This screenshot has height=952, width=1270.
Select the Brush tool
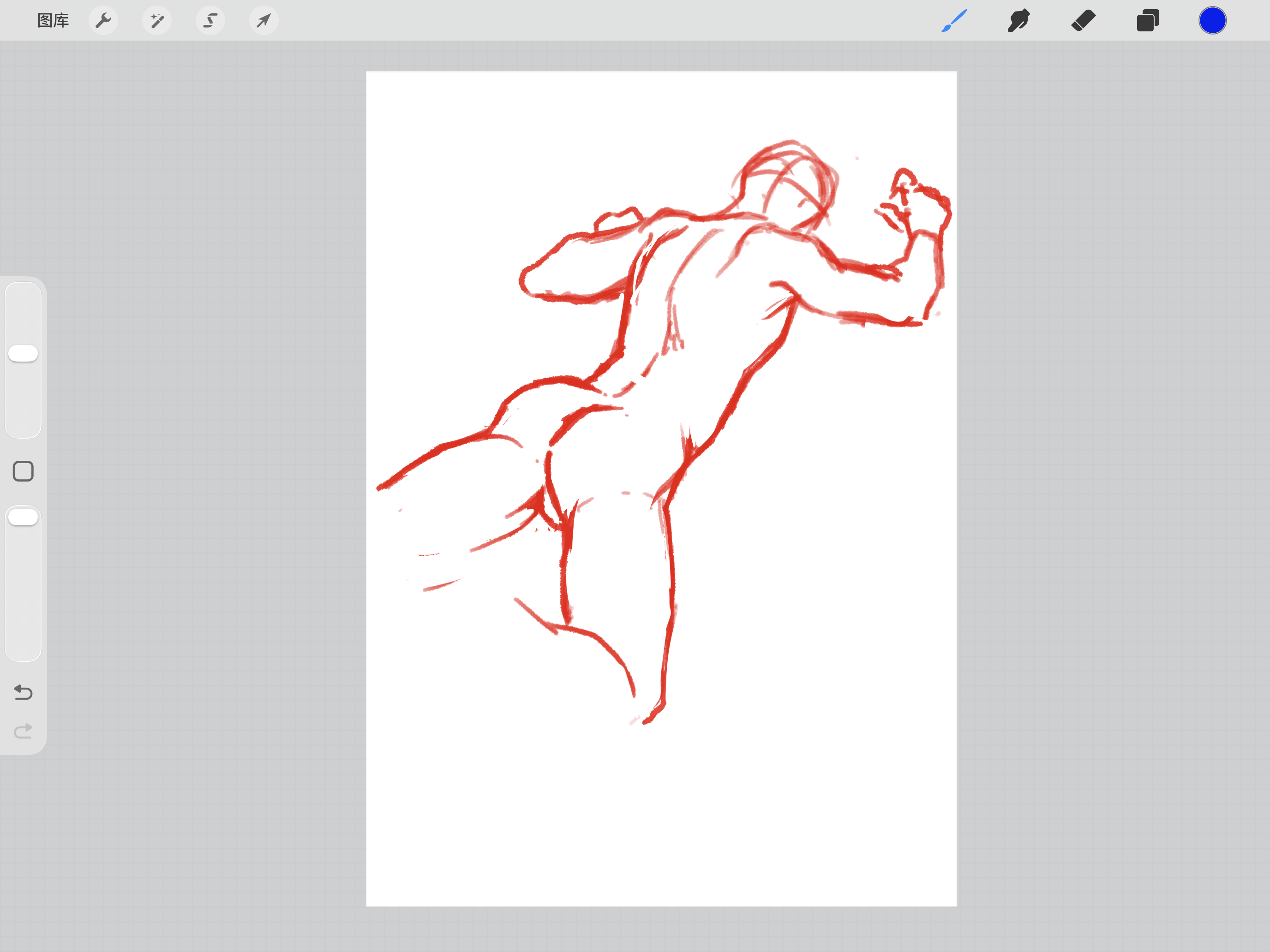pyautogui.click(x=954, y=21)
